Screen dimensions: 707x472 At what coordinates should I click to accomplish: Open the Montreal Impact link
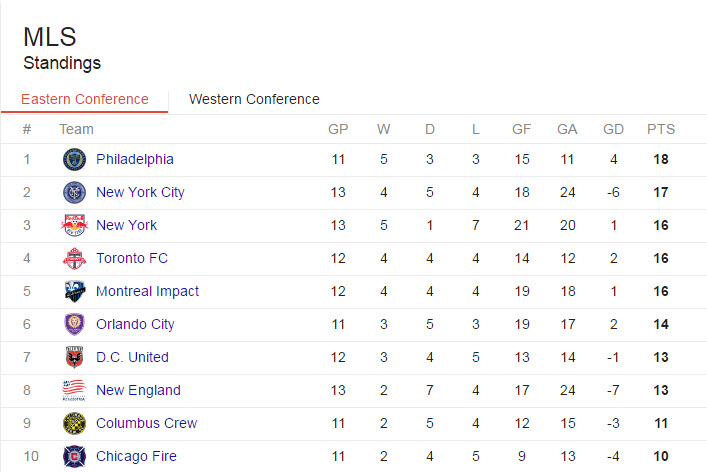point(147,291)
